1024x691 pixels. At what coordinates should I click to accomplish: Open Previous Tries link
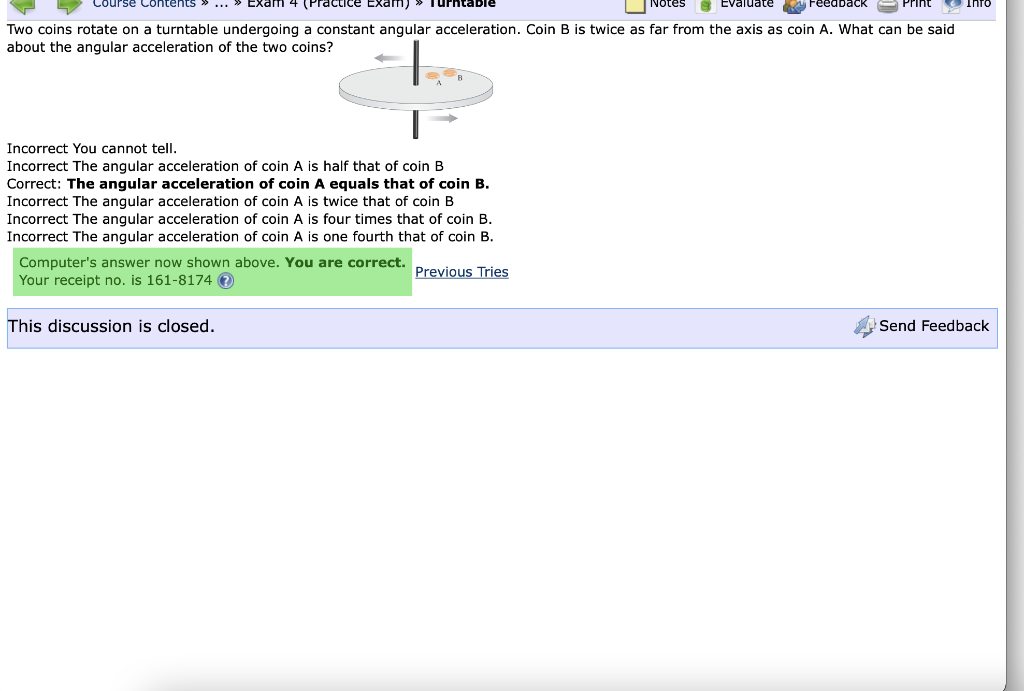(461, 272)
